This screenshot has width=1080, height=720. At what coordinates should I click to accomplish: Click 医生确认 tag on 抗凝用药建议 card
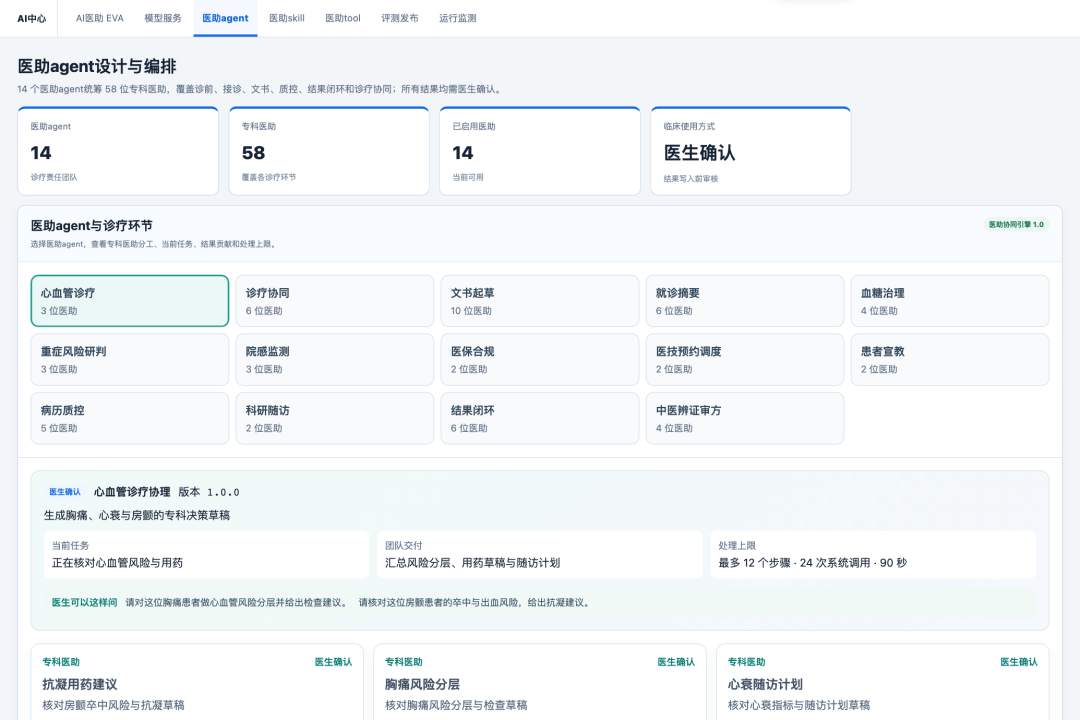point(333,662)
